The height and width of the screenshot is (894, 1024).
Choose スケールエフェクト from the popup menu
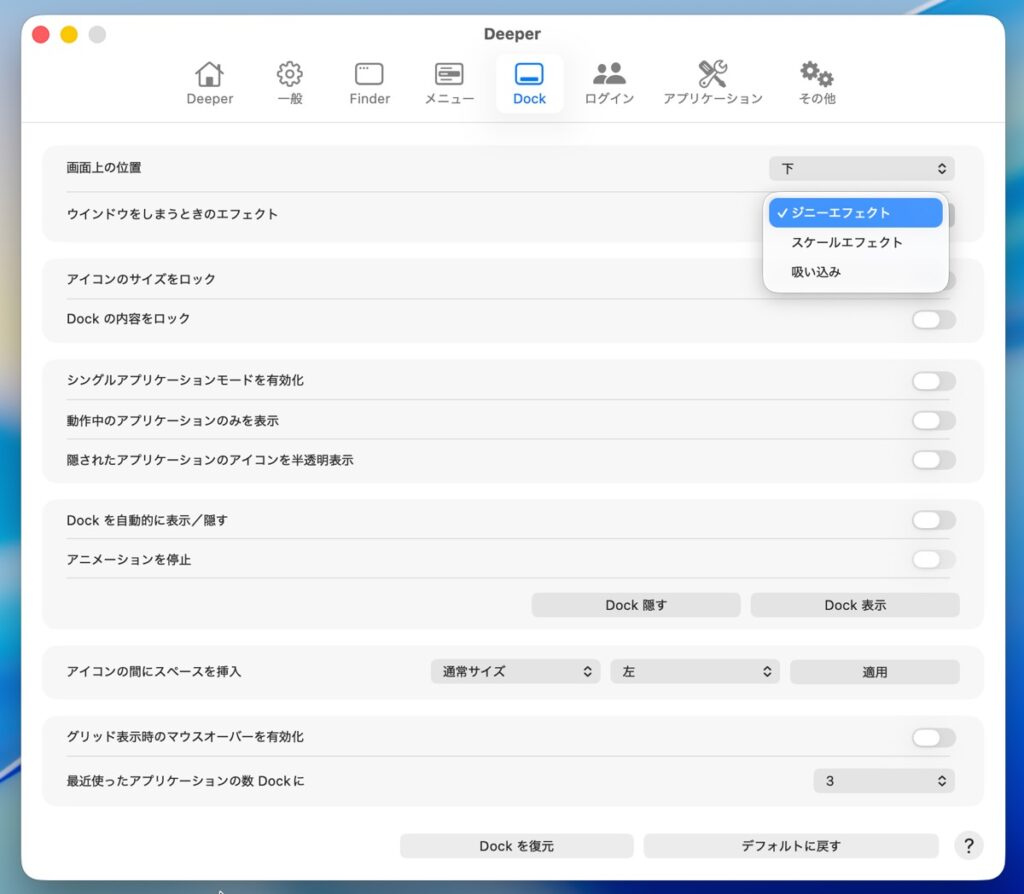[847, 242]
